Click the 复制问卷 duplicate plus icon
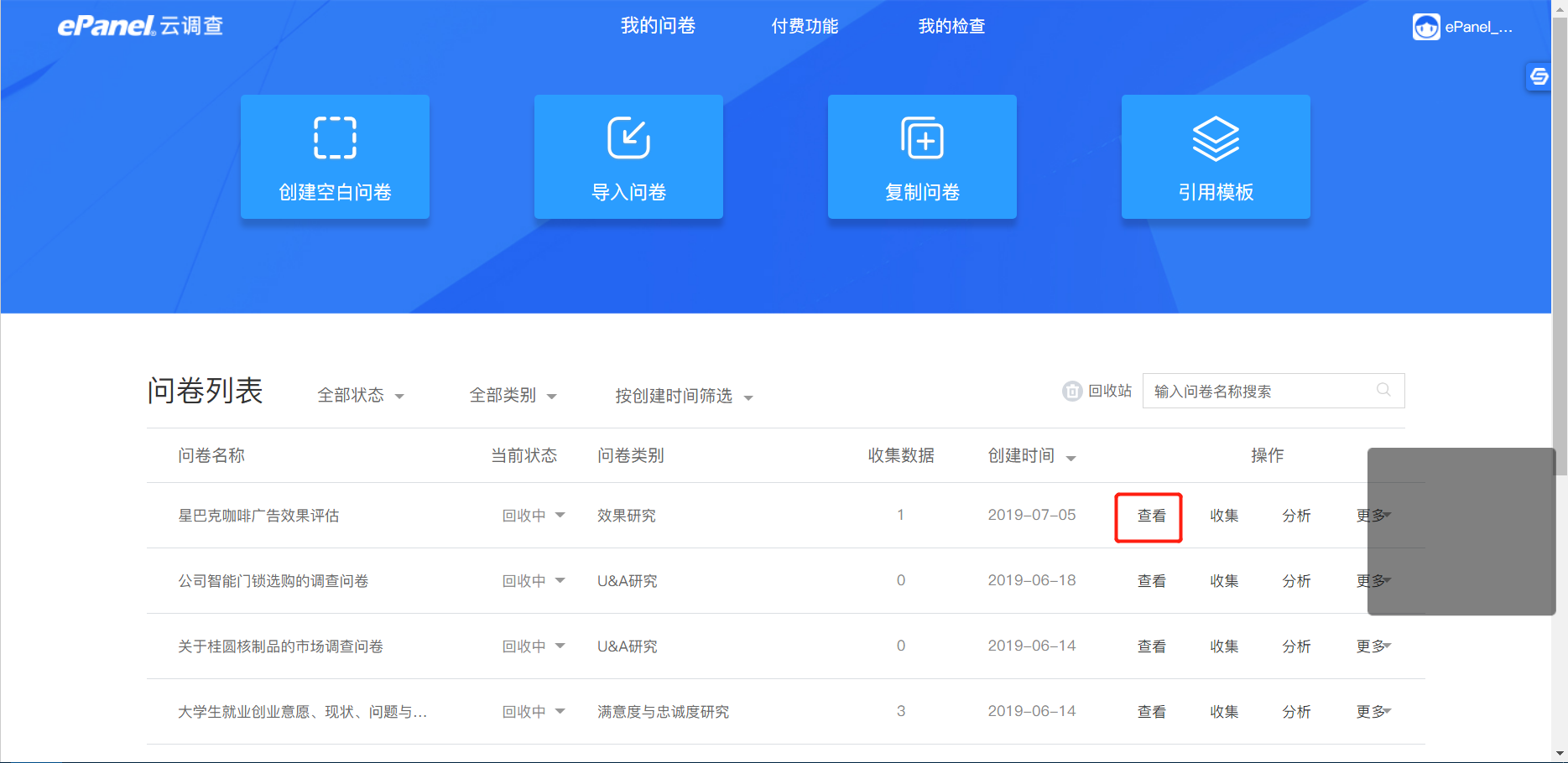The width and height of the screenshot is (1568, 763). pos(922,138)
